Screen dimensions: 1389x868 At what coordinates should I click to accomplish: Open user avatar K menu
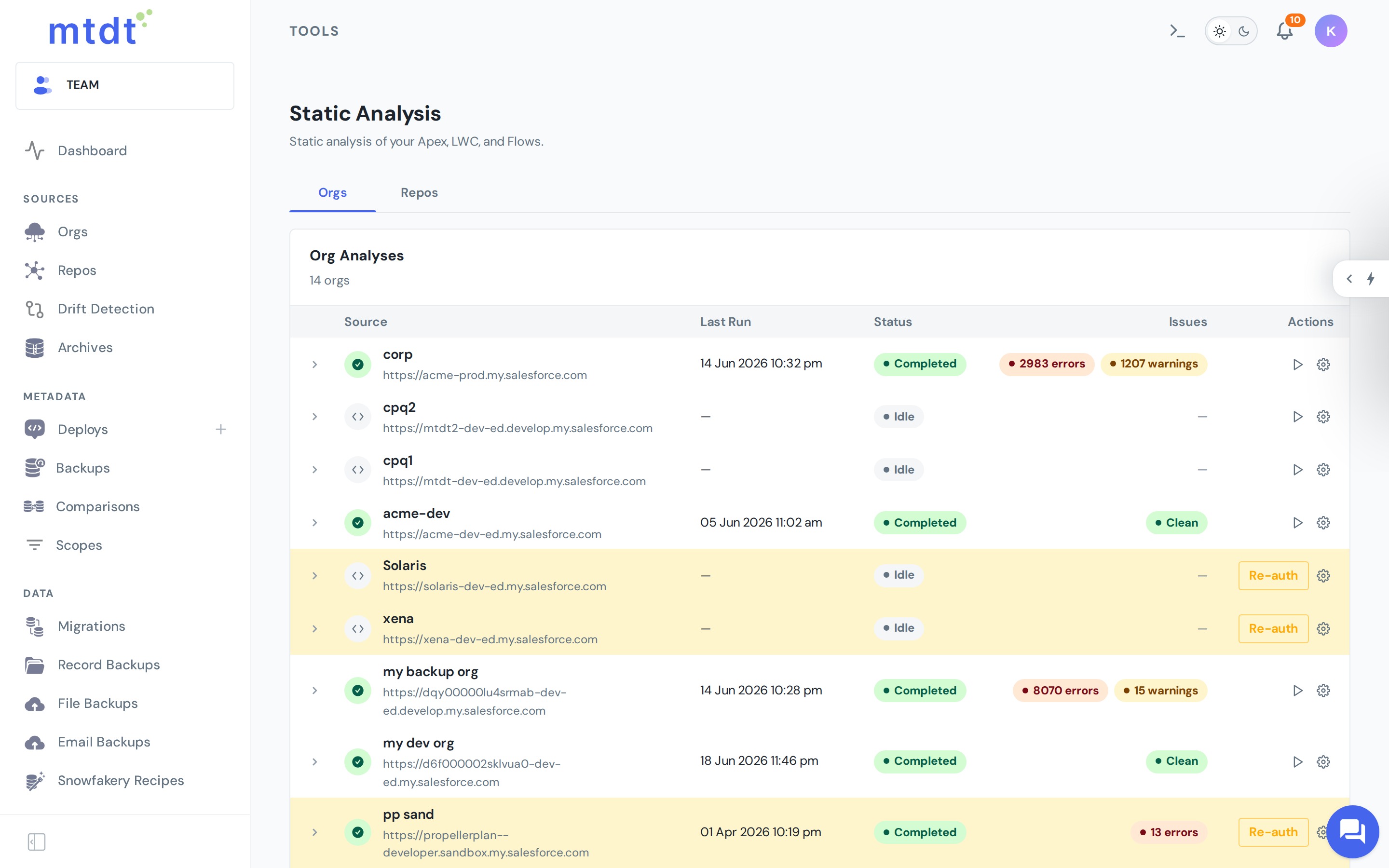point(1331,31)
